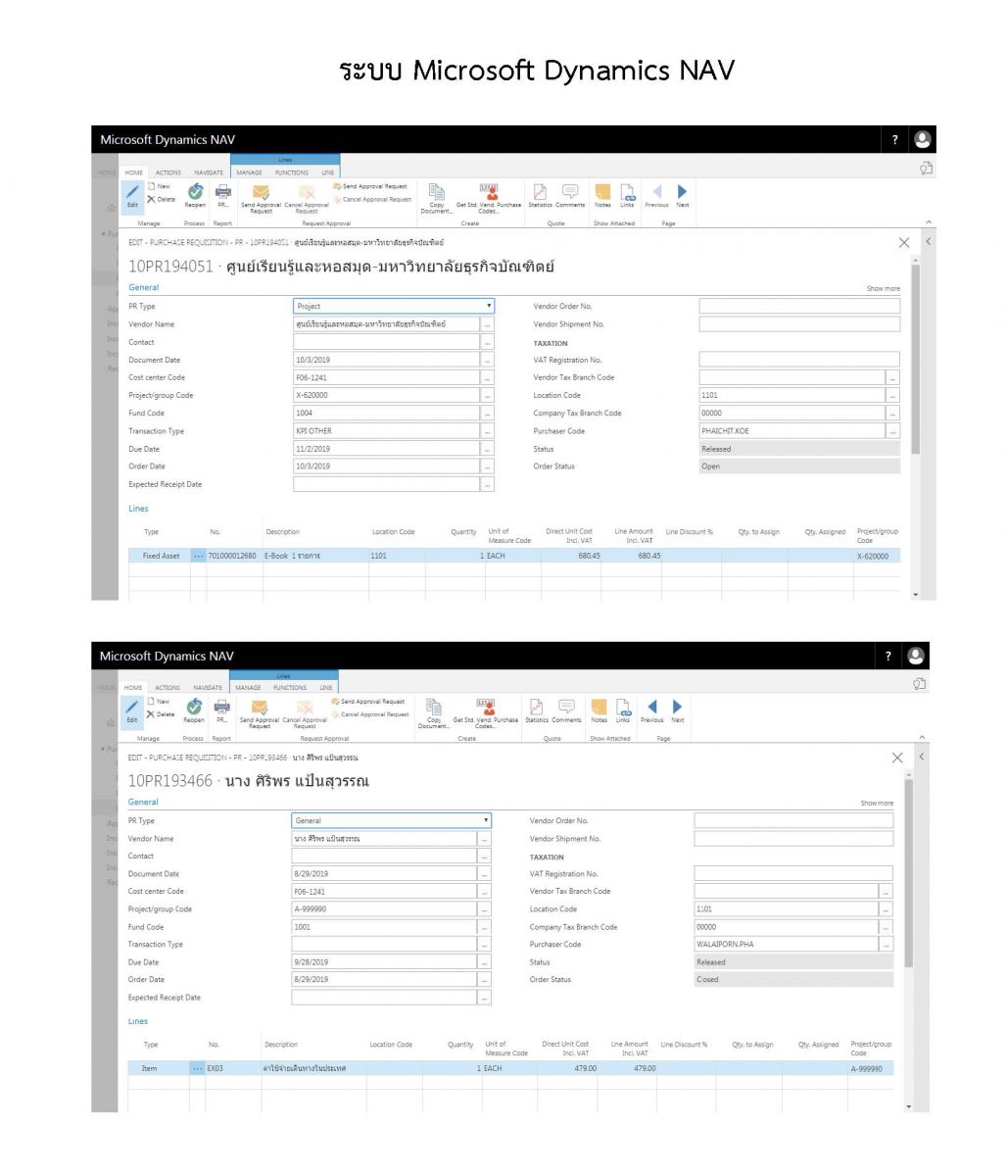Click Vendor Order No. field, upper window
The height and width of the screenshot is (1176, 1008).
pyautogui.click(x=798, y=306)
